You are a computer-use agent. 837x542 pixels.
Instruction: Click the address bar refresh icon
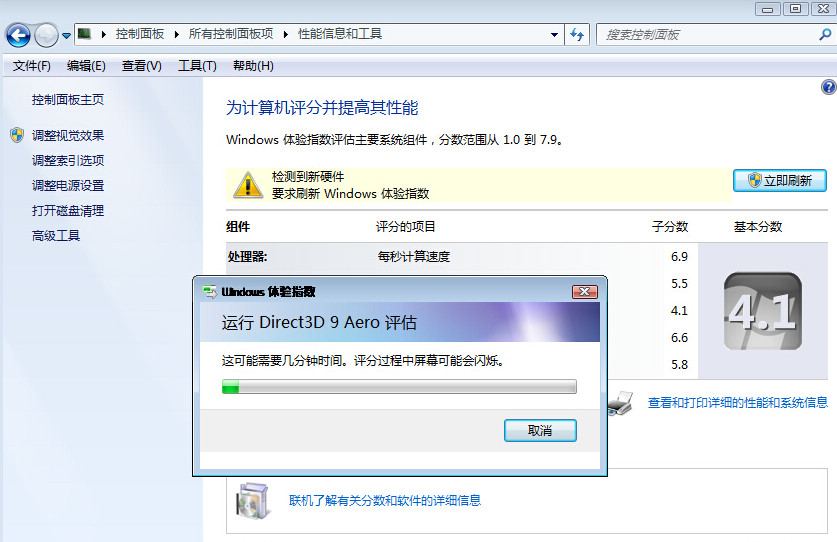577,34
